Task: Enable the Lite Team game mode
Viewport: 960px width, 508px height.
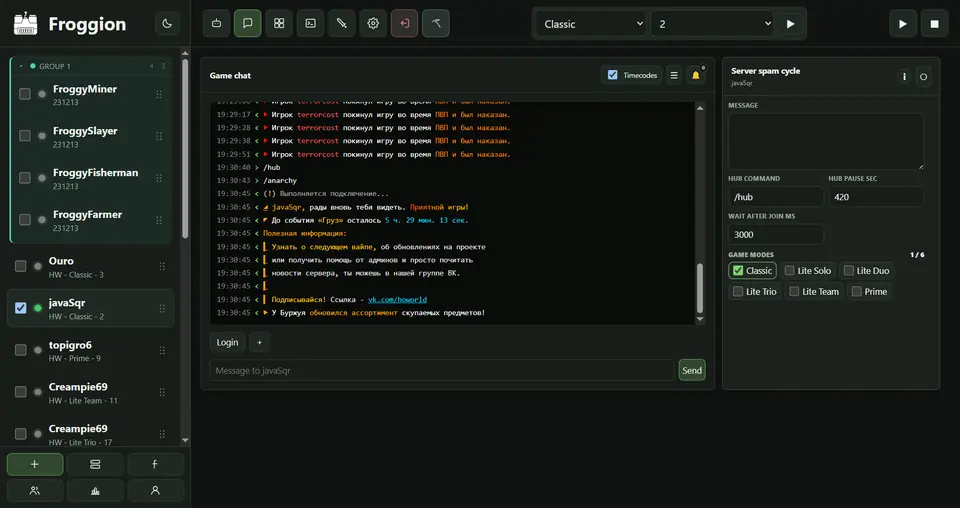Action: (794, 291)
